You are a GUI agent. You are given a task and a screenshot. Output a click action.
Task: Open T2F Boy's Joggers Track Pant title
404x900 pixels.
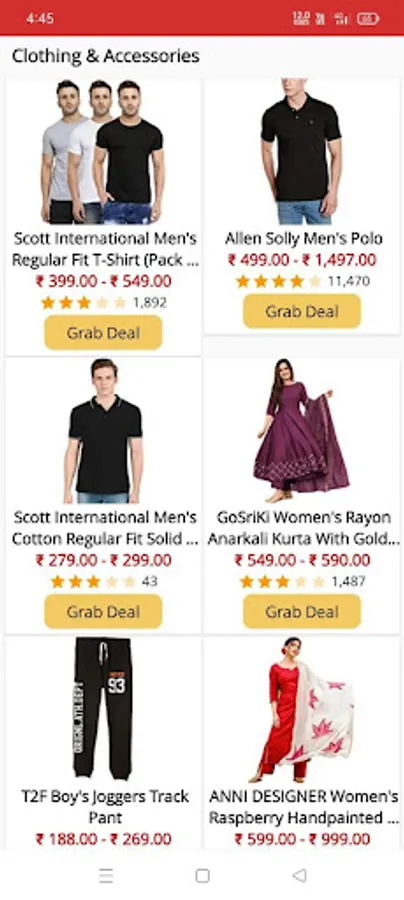pos(104,806)
